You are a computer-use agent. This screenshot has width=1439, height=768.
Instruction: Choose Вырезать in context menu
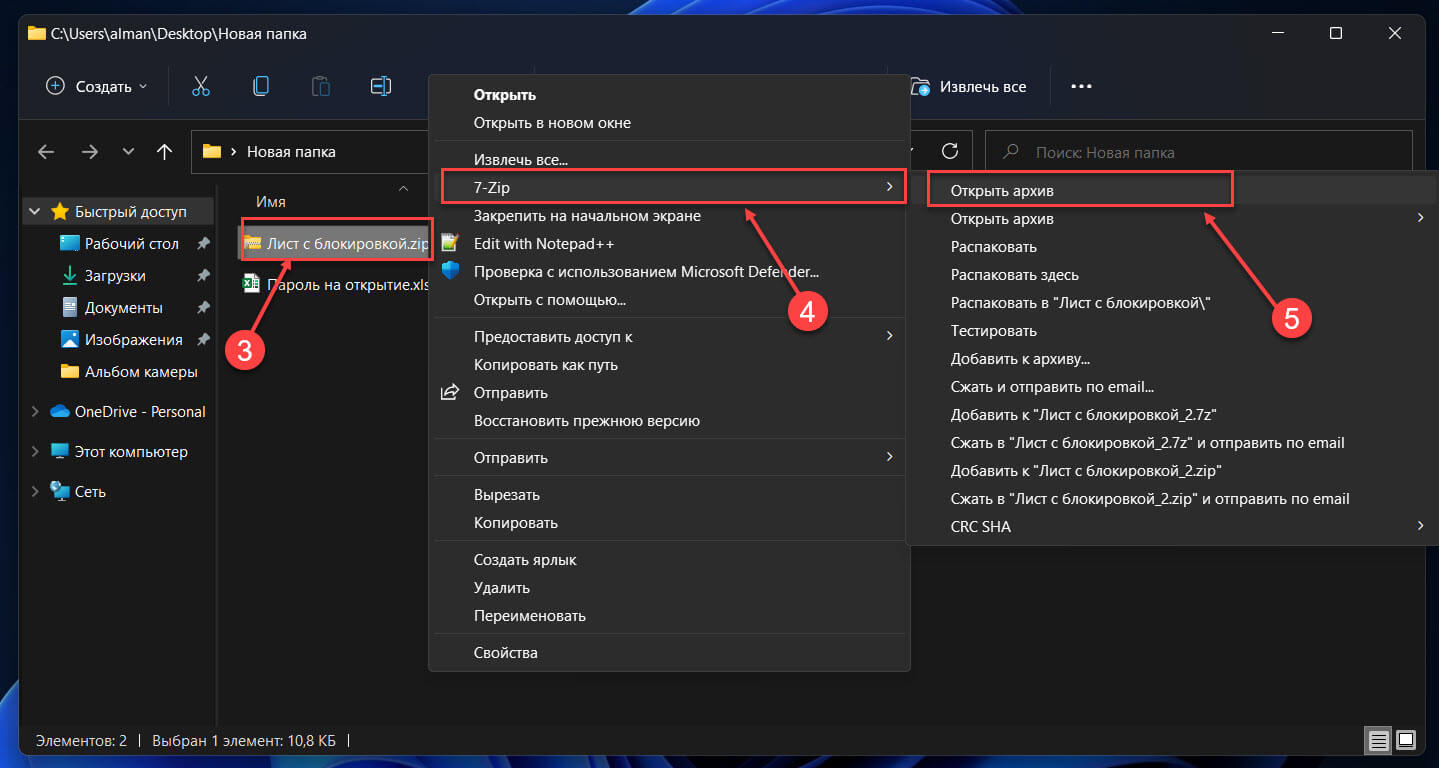pos(669,495)
